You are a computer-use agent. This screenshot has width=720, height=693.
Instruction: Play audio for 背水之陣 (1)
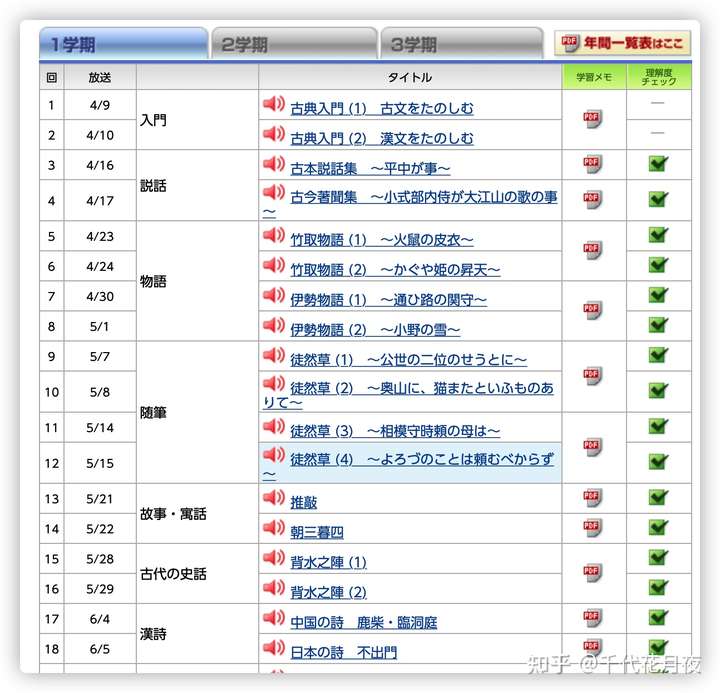274,558
